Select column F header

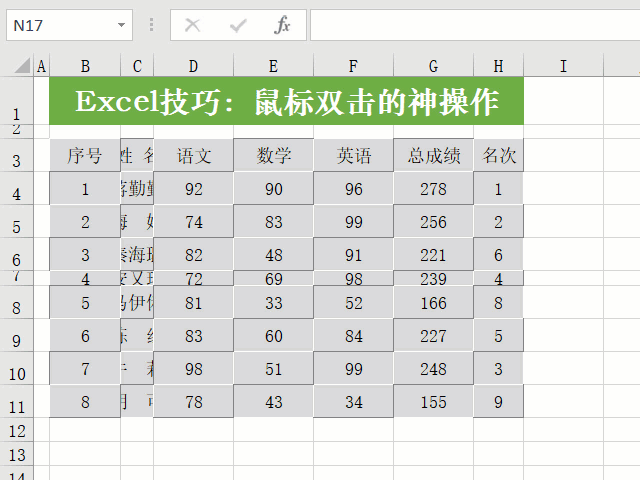(x=353, y=66)
